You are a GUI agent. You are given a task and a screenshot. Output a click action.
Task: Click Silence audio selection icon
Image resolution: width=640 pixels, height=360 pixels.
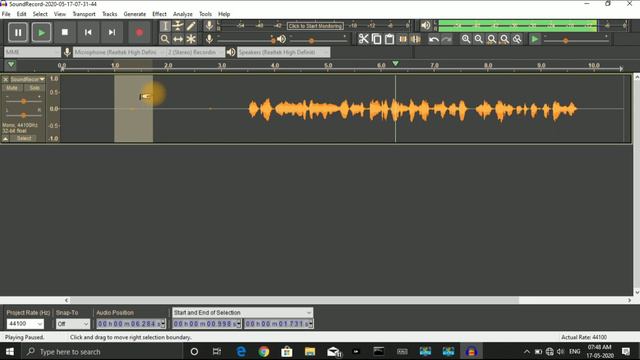[416, 39]
